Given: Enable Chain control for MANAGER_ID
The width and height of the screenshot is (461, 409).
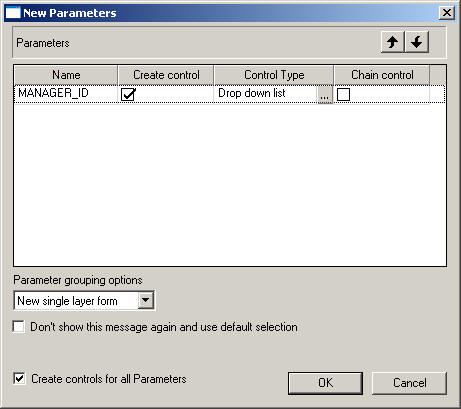Looking at the screenshot, I should [343, 94].
